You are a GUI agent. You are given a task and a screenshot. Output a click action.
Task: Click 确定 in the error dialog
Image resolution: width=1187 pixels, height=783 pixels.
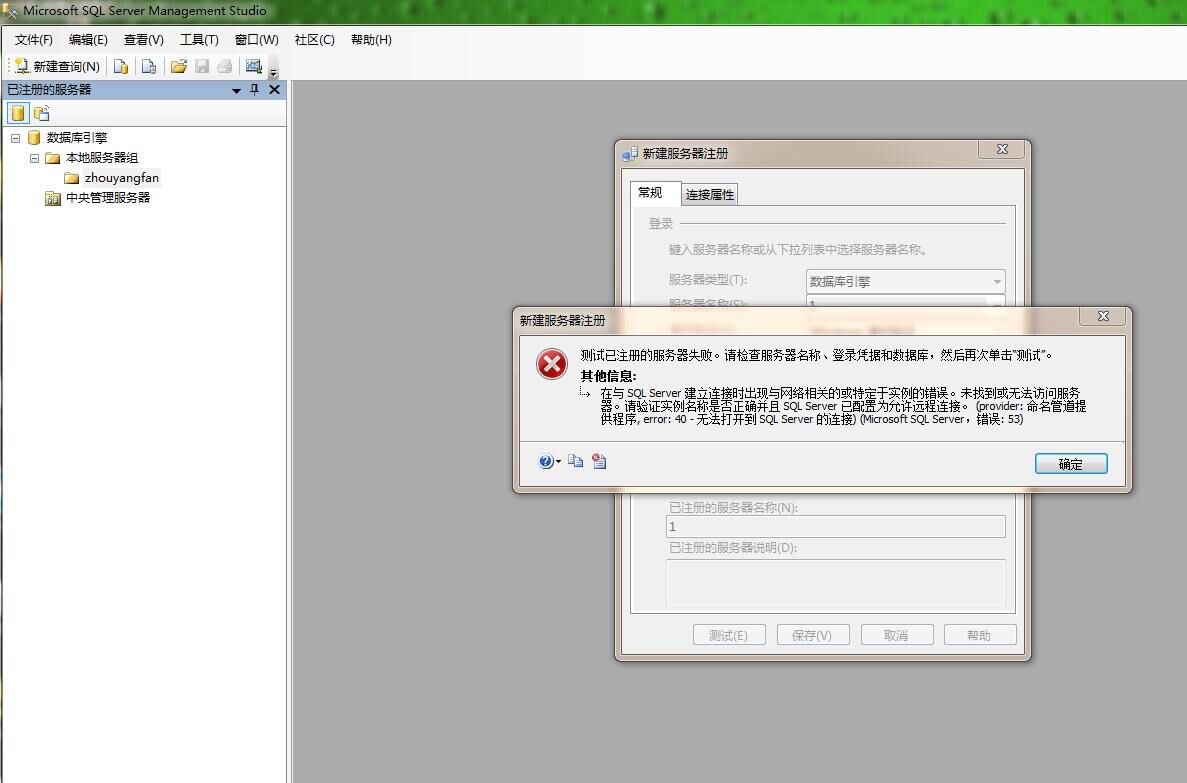click(1070, 463)
